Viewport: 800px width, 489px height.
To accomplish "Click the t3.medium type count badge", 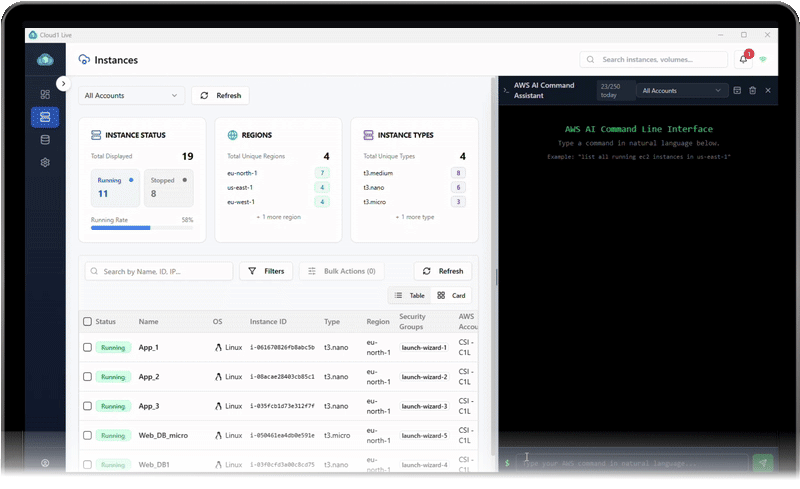I will pos(458,173).
